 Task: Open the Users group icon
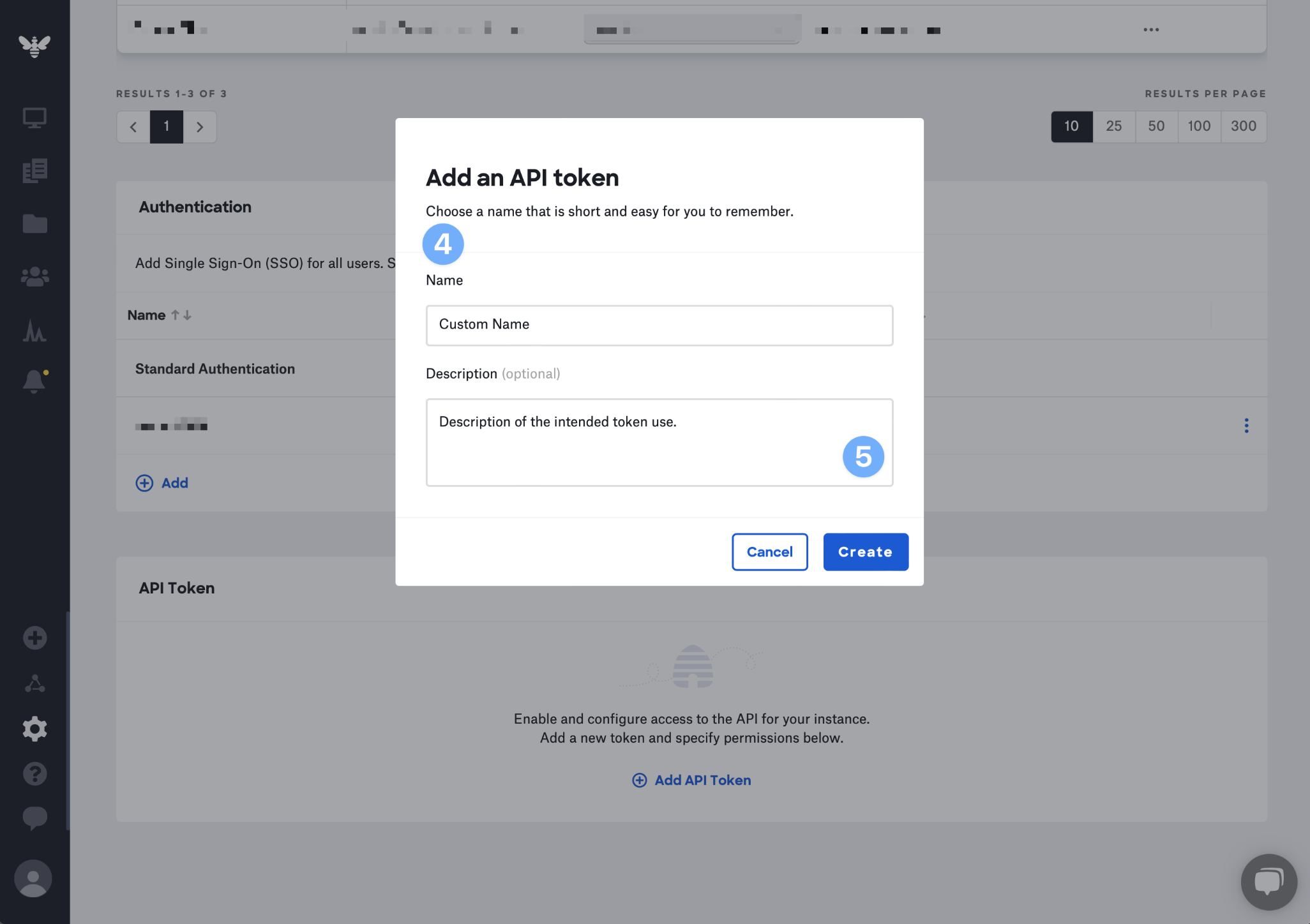(34, 276)
